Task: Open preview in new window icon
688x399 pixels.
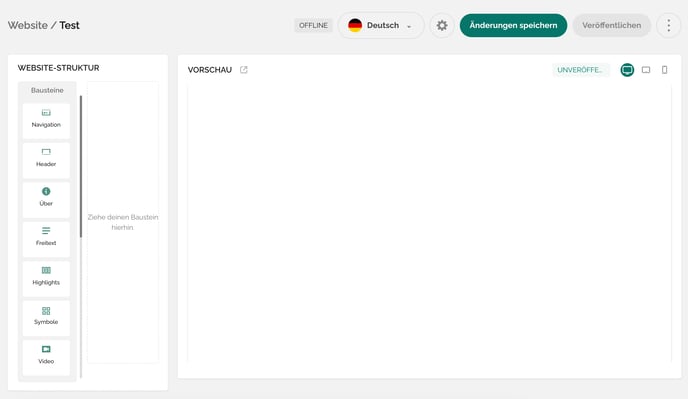Action: 244,70
